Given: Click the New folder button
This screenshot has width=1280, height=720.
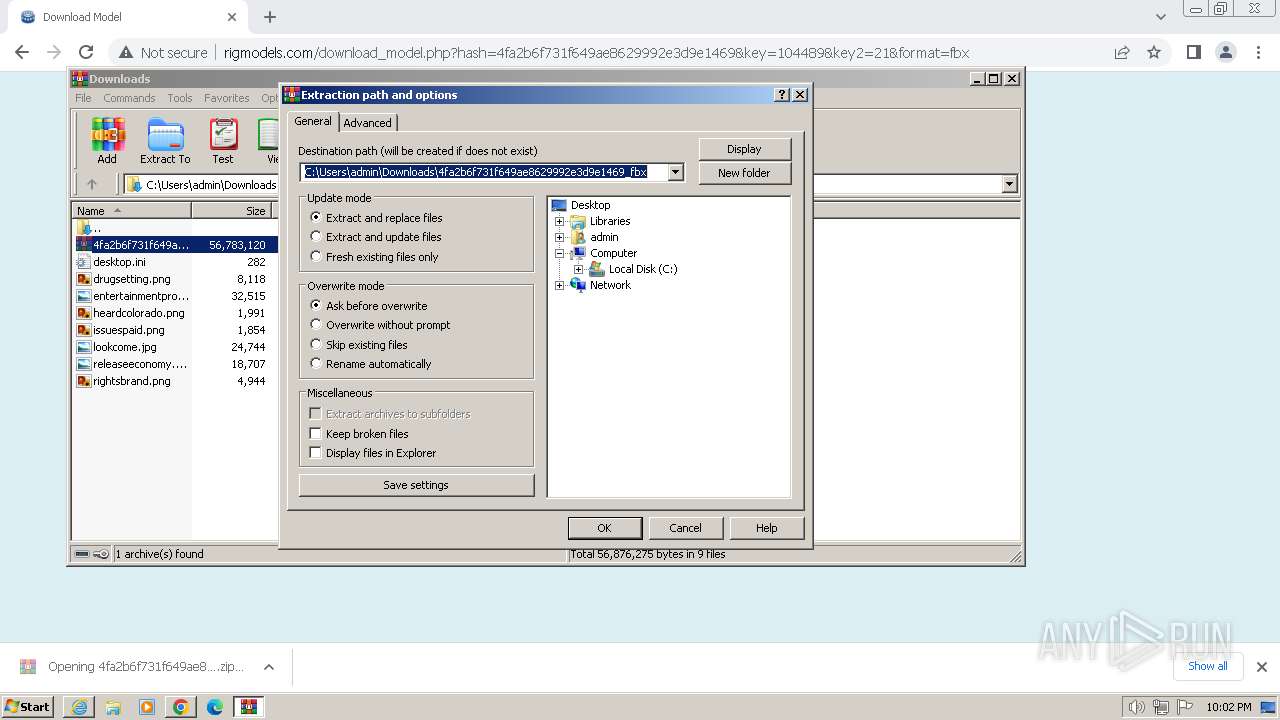Looking at the screenshot, I should pos(744,173).
